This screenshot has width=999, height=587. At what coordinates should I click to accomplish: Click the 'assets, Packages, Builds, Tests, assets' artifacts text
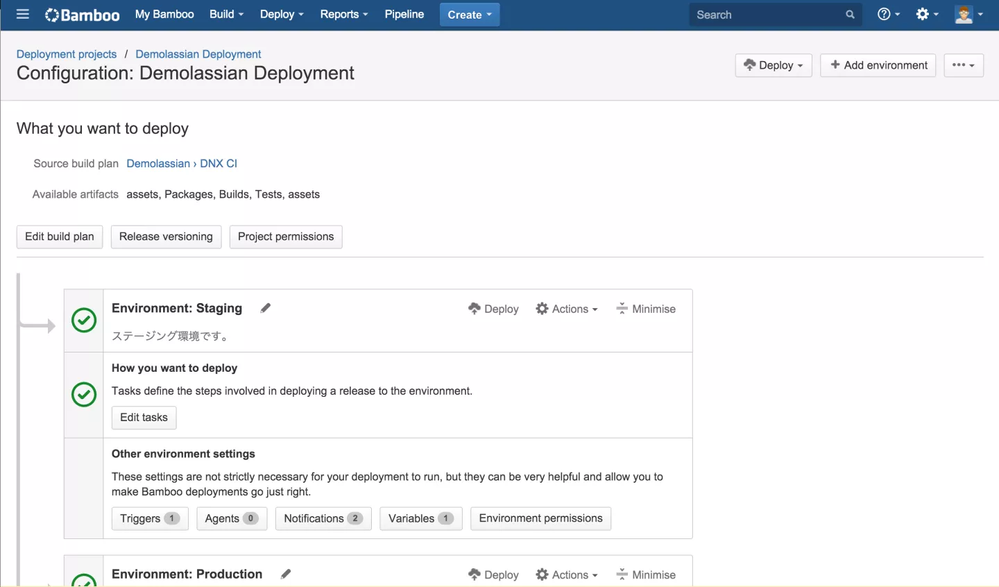coord(223,194)
